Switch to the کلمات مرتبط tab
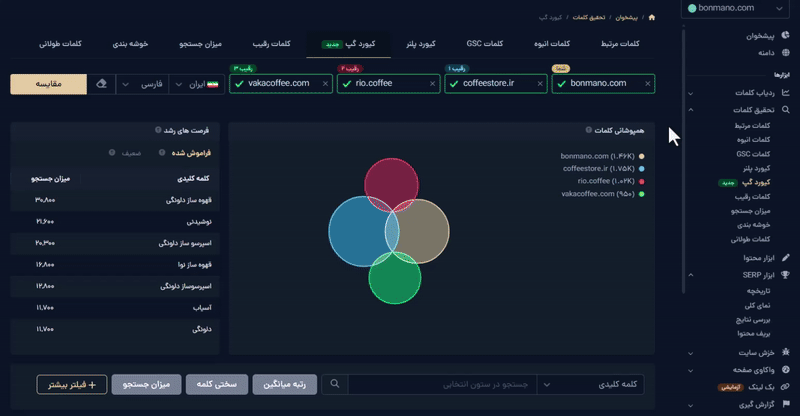800x416 pixels. pos(617,44)
